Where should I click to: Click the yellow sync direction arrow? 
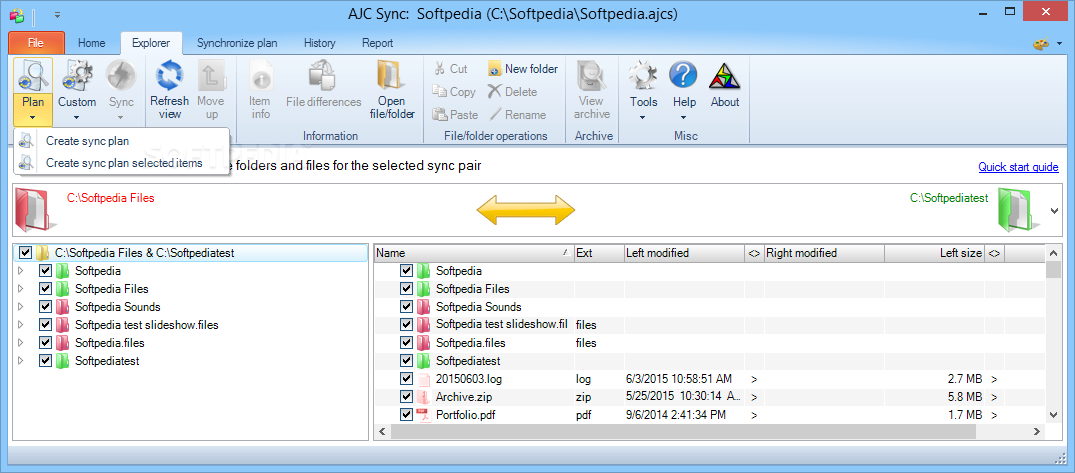pyautogui.click(x=525, y=209)
